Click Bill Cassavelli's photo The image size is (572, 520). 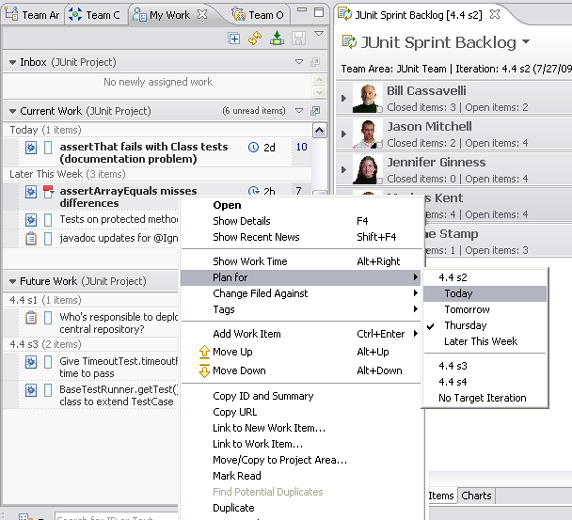pyautogui.click(x=368, y=98)
